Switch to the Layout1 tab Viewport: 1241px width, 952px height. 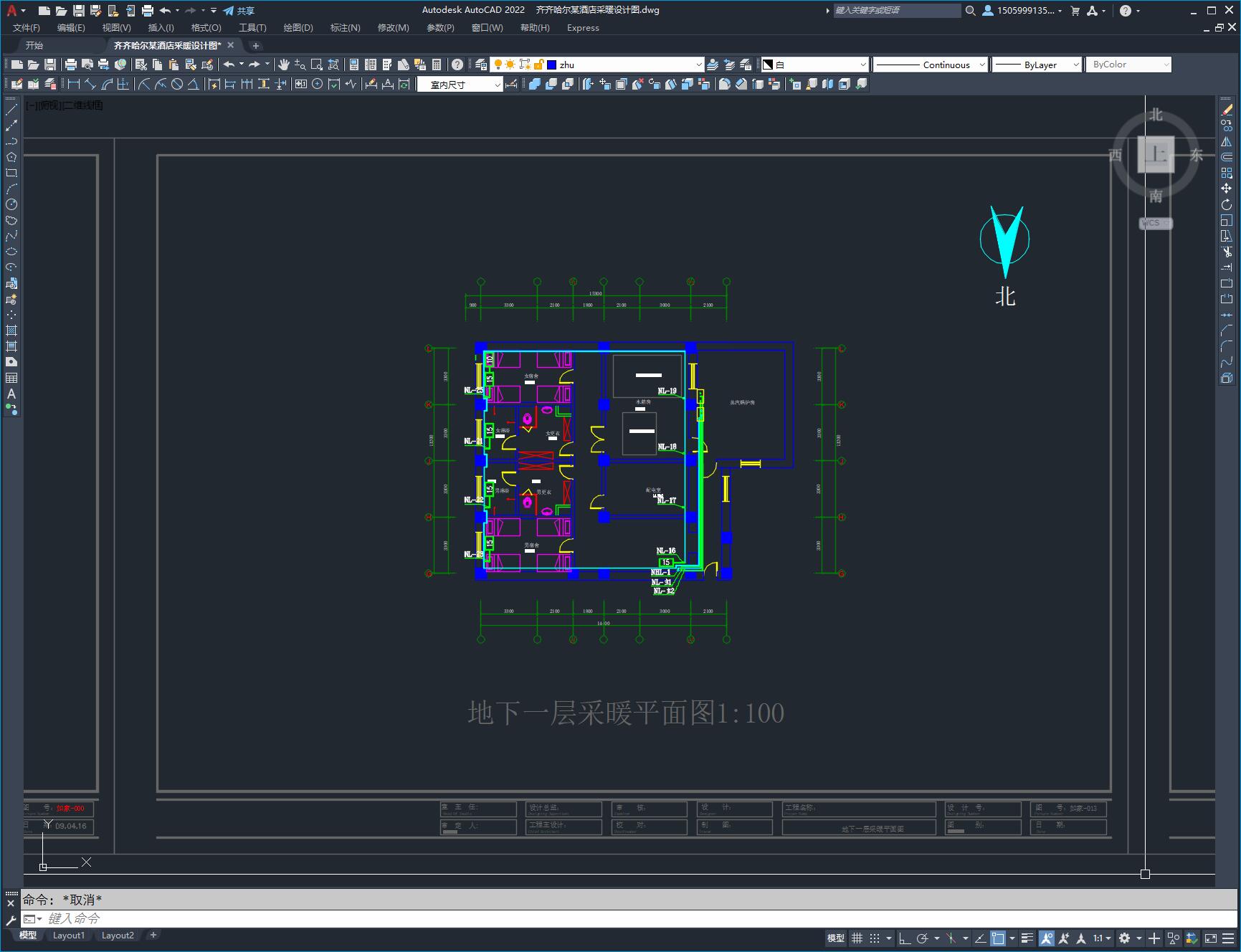tap(69, 935)
